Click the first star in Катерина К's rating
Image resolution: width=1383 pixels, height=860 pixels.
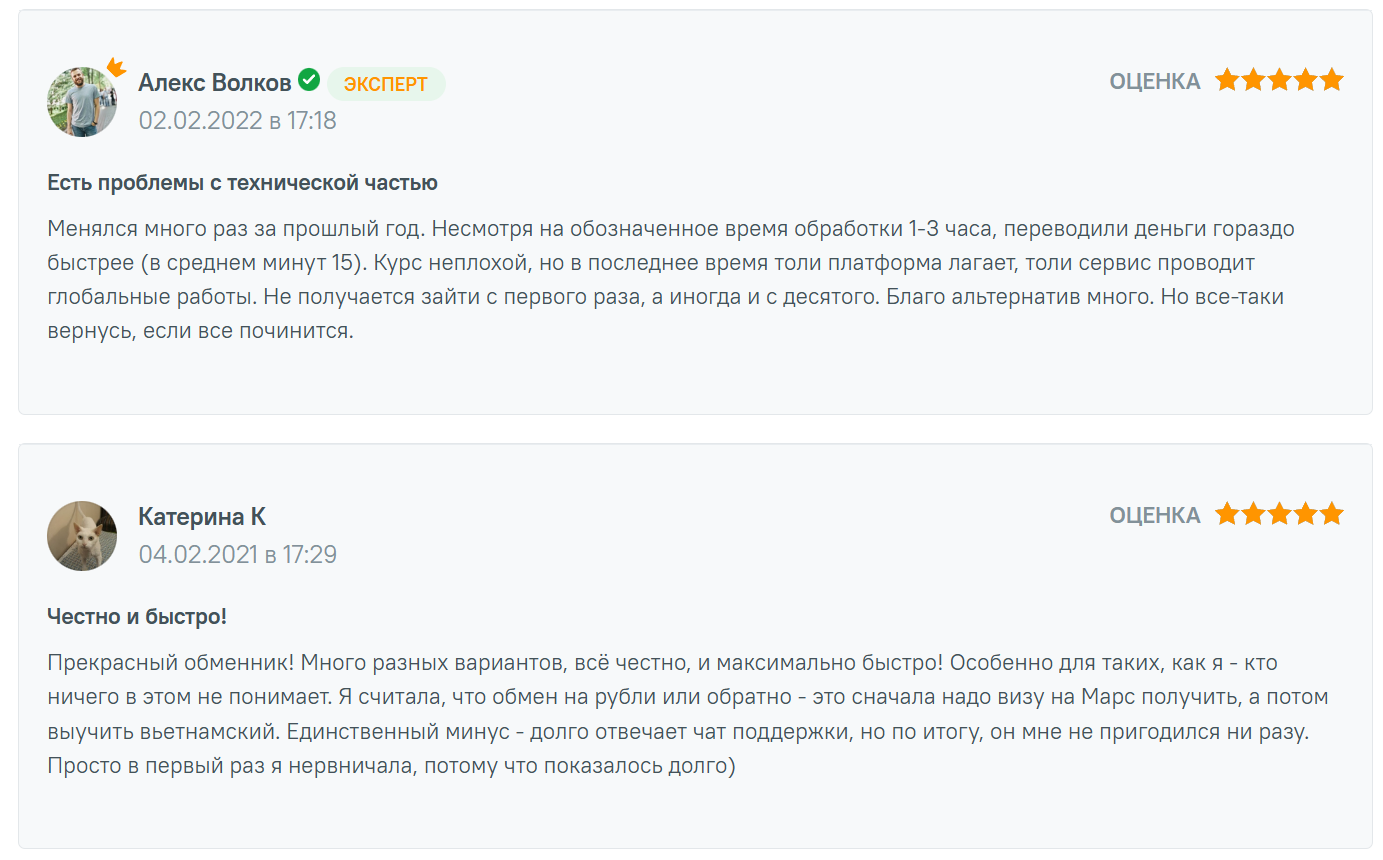(x=1227, y=514)
